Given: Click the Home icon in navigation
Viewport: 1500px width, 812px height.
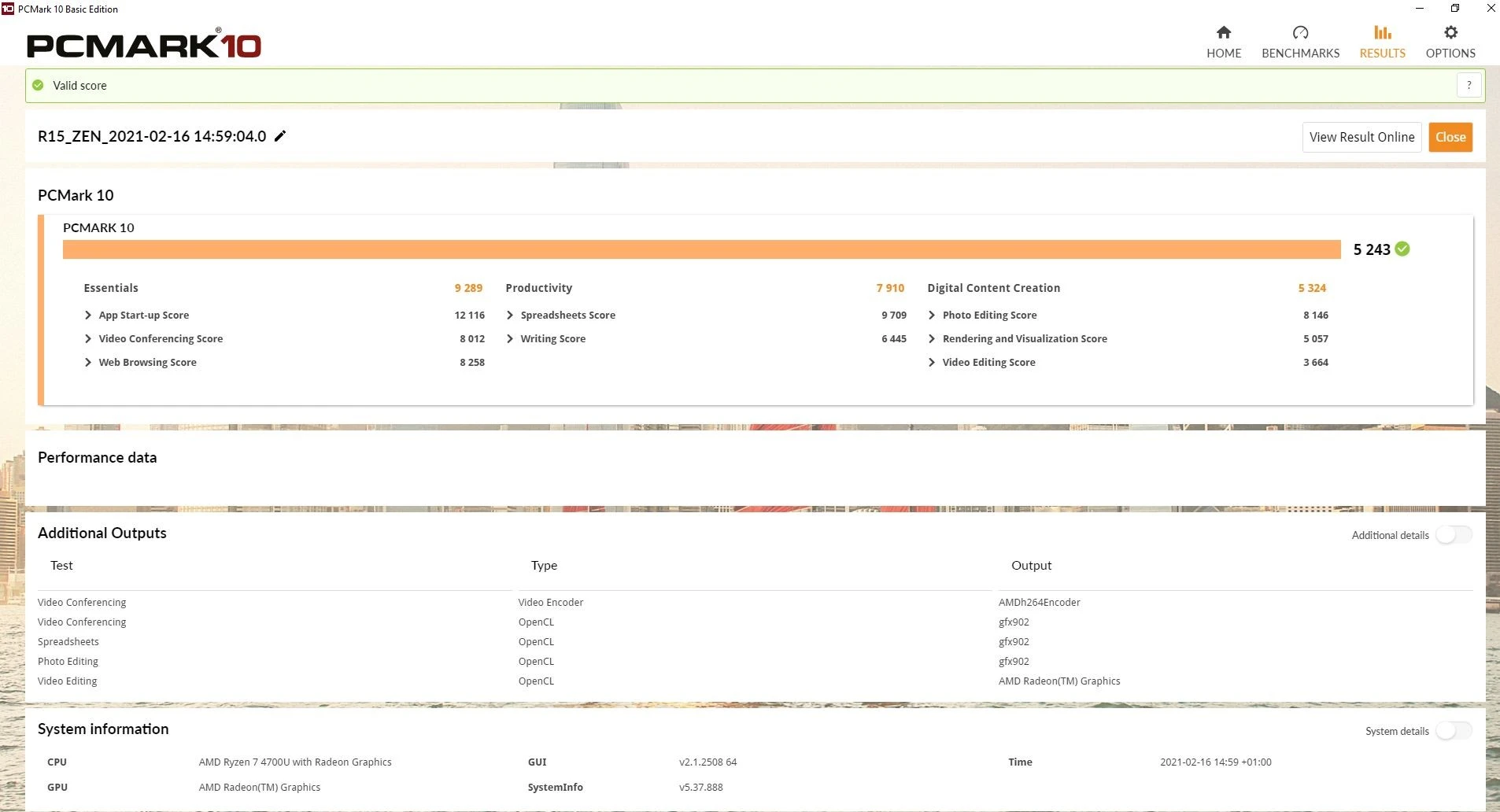Looking at the screenshot, I should [1223, 32].
